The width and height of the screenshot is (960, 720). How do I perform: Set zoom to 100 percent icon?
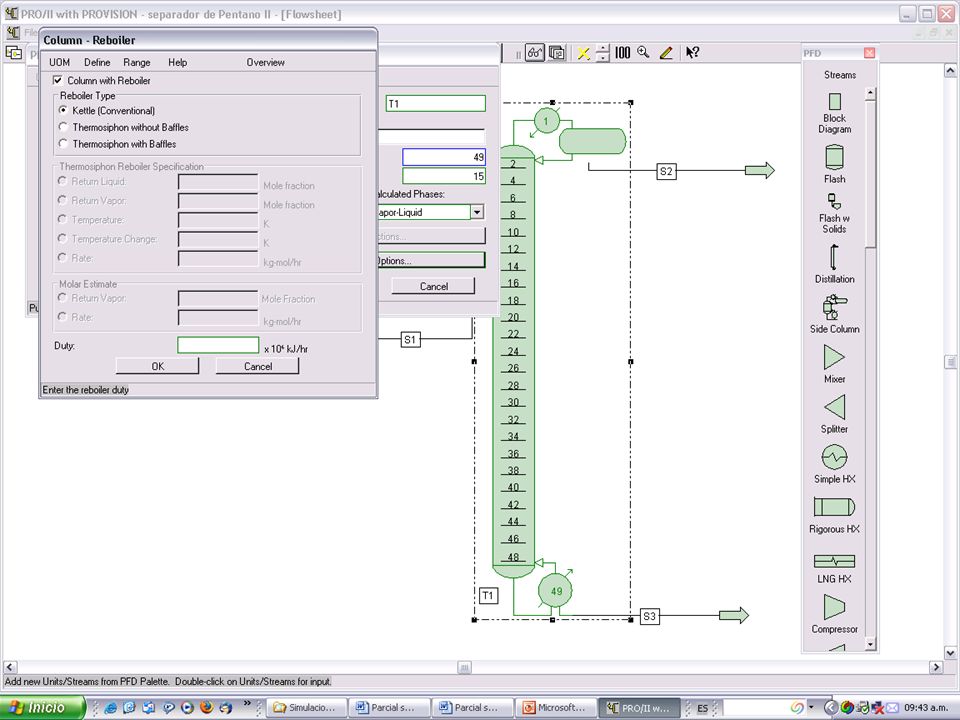click(622, 53)
